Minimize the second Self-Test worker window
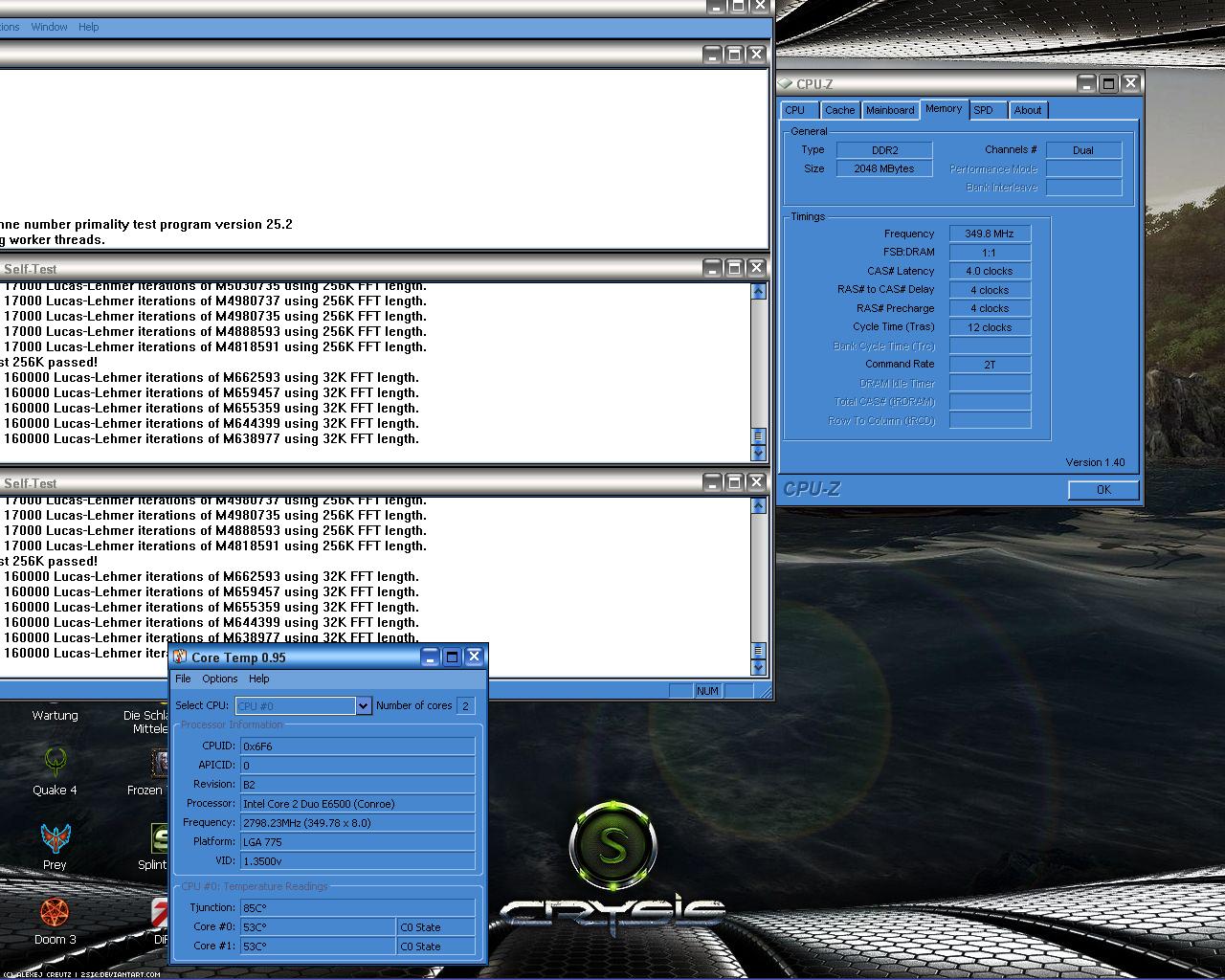The image size is (1225, 980). (x=712, y=482)
